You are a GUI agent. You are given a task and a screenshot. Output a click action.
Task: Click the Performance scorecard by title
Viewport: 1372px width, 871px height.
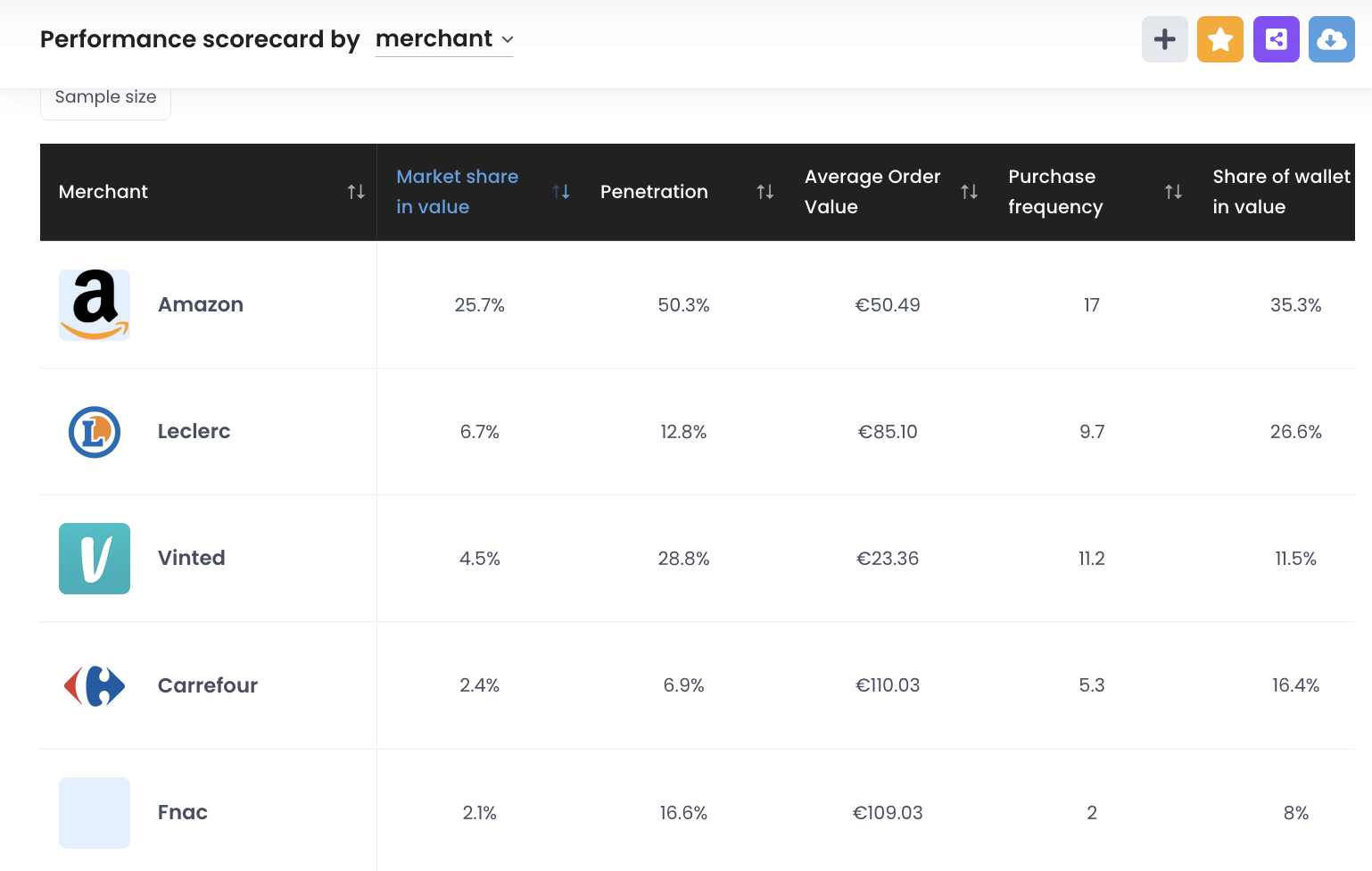click(x=200, y=39)
